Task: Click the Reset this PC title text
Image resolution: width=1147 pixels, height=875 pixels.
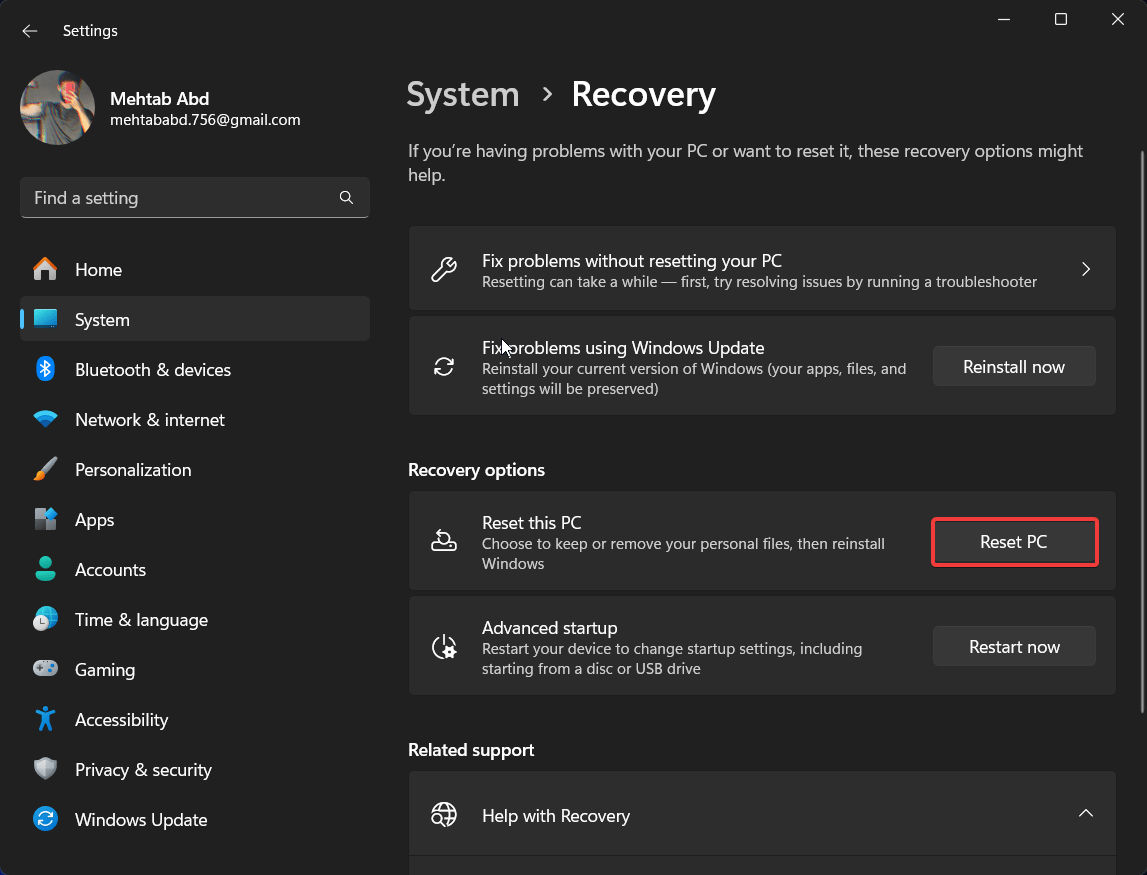Action: (x=532, y=523)
